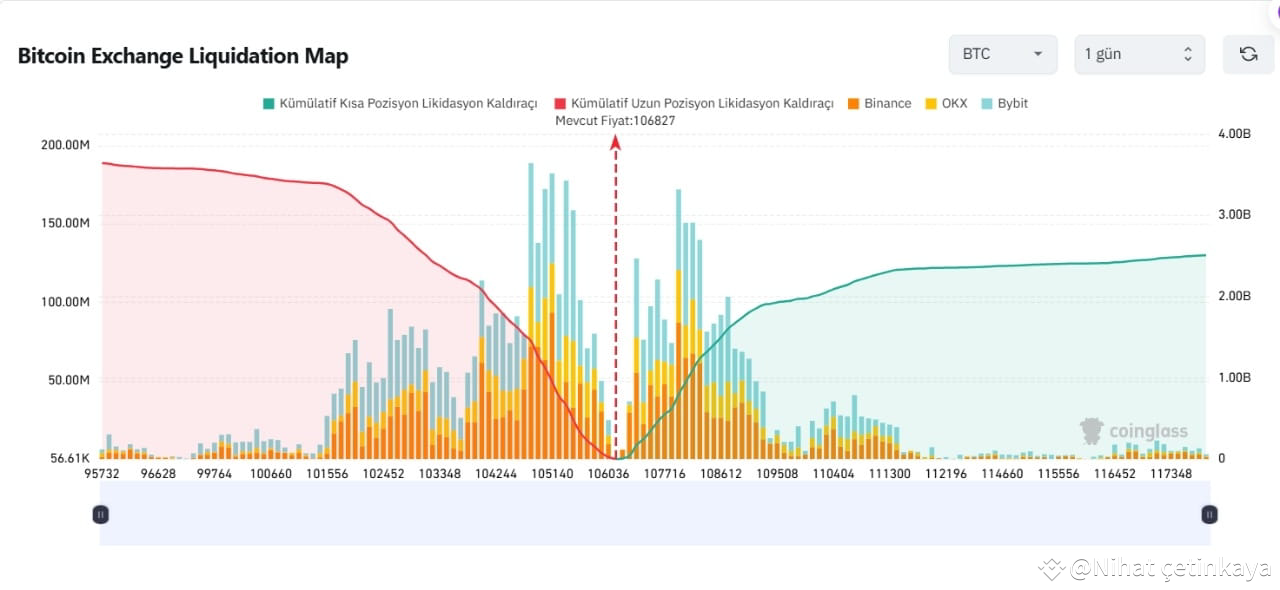Click the orange Binance legend square
This screenshot has width=1280, height=590.
click(x=852, y=103)
